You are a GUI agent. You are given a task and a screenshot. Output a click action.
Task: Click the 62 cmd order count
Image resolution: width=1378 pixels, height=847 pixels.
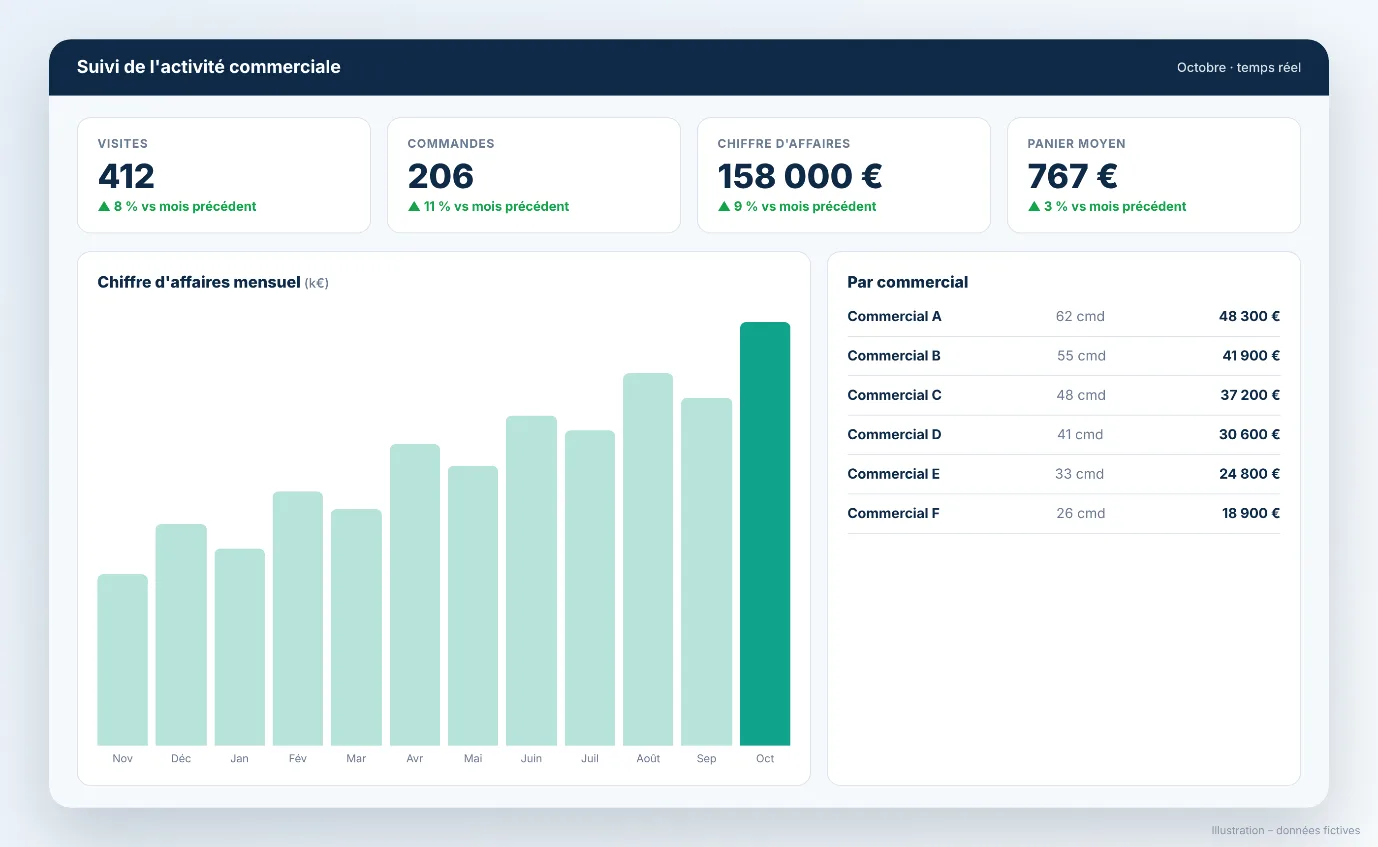[x=1080, y=317]
